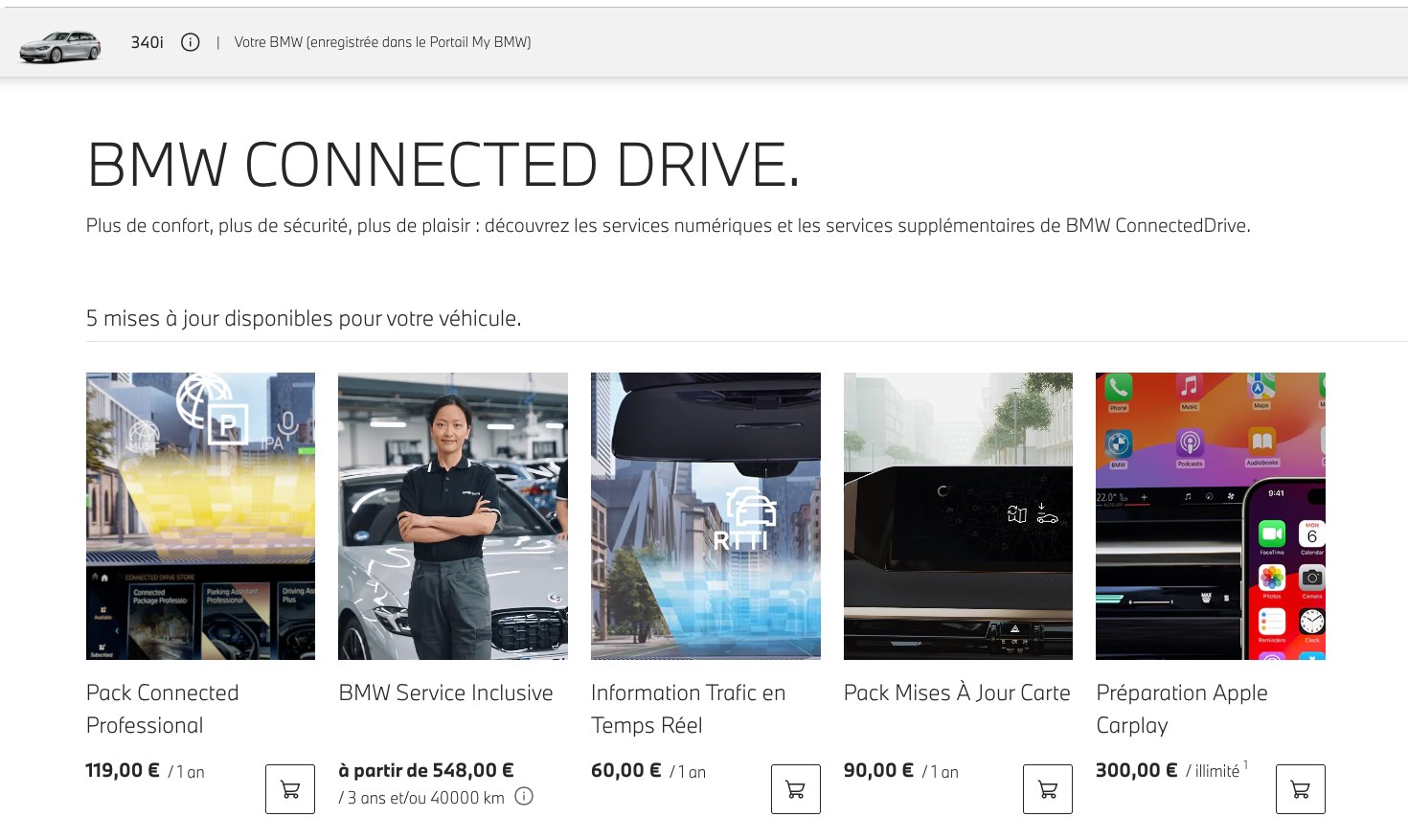
Task: Select the Pack Mises À Jour Carte title
Action: click(956, 692)
